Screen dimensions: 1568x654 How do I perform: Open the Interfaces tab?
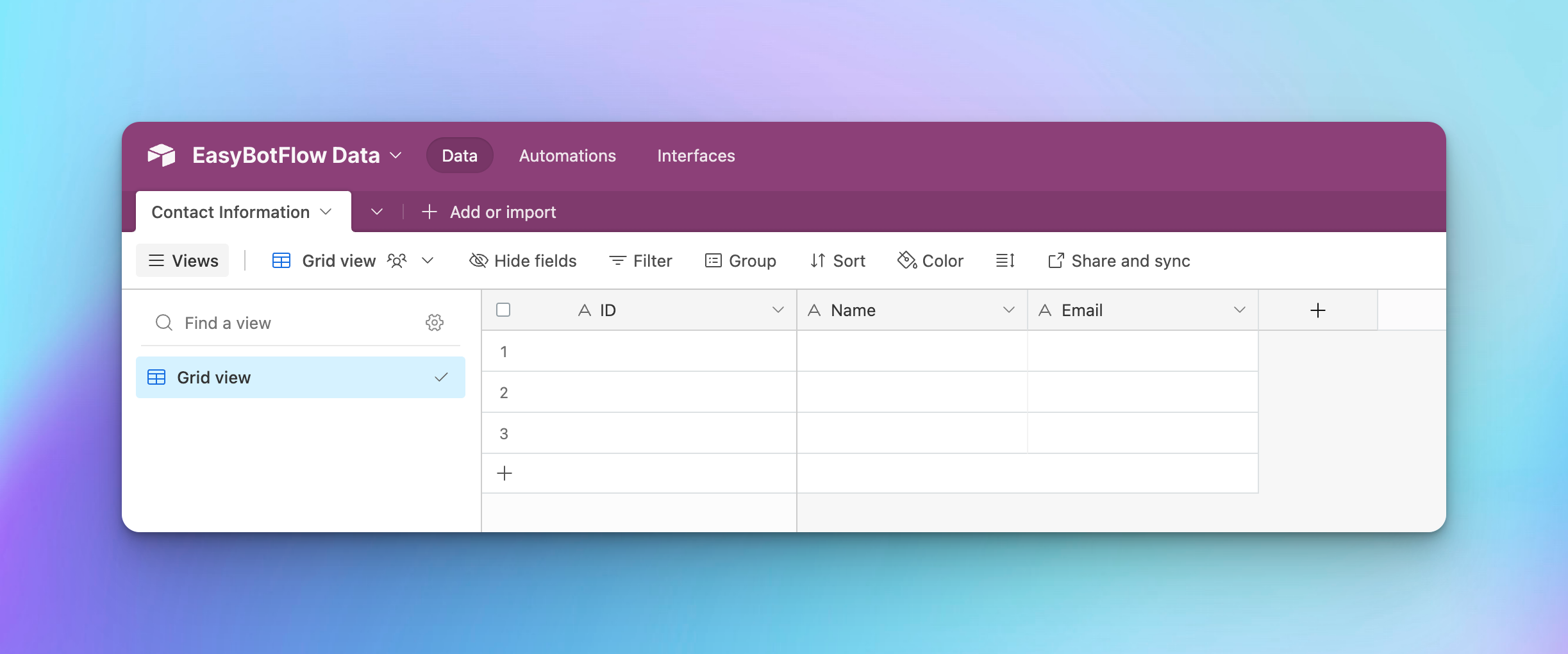coord(696,156)
